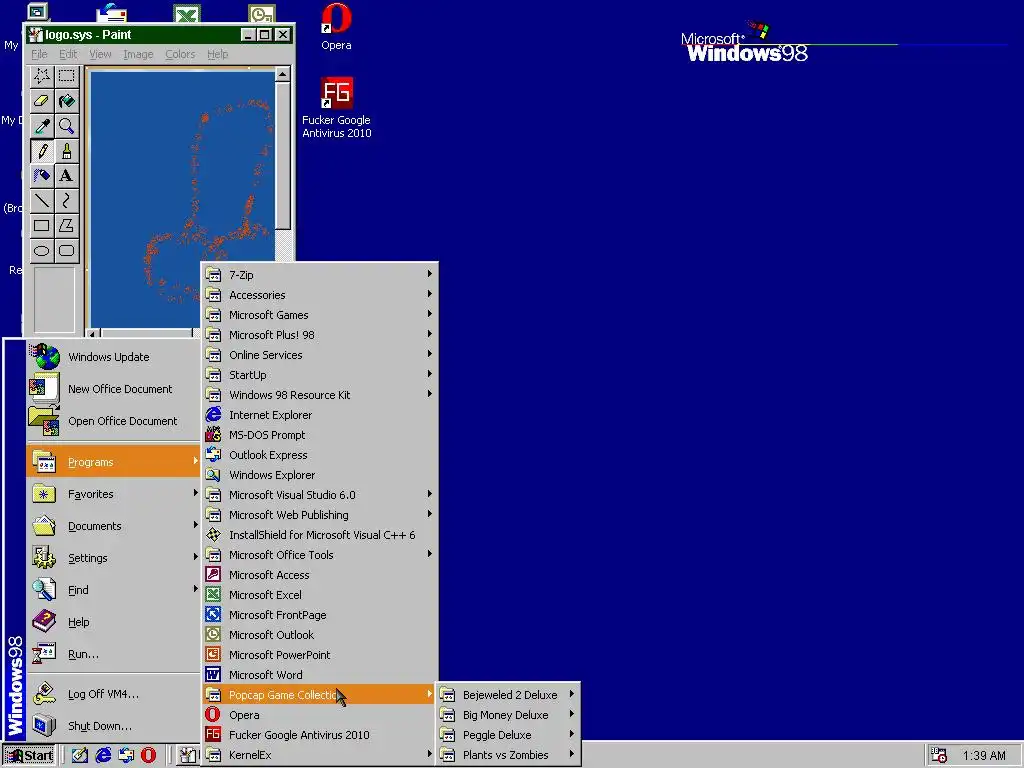Select the Polygon shape tool
The height and width of the screenshot is (768, 1024).
[x=67, y=225]
